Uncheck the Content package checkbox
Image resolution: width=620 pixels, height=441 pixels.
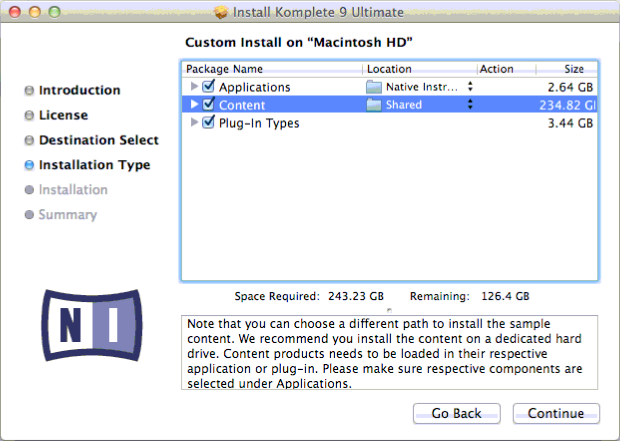[x=208, y=104]
